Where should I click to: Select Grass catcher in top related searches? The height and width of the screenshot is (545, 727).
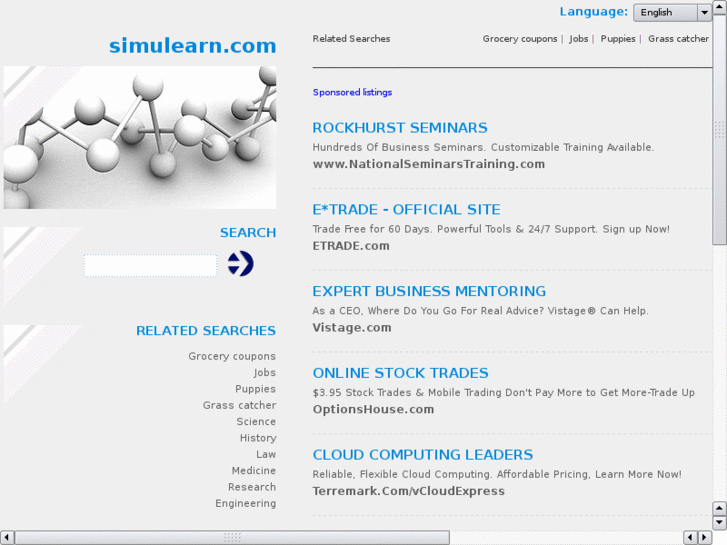[x=678, y=39]
